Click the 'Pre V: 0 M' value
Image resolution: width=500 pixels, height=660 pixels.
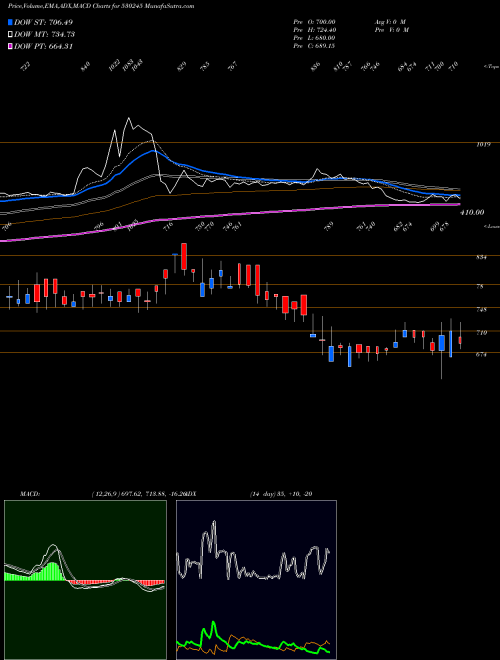tap(391, 30)
